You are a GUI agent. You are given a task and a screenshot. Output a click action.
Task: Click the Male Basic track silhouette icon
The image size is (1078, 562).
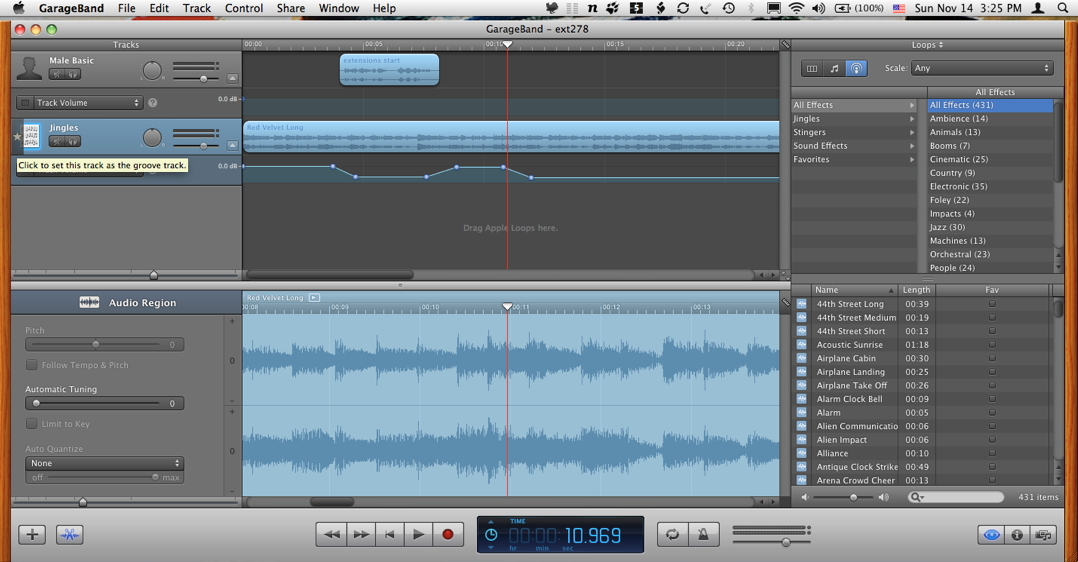pyautogui.click(x=29, y=68)
